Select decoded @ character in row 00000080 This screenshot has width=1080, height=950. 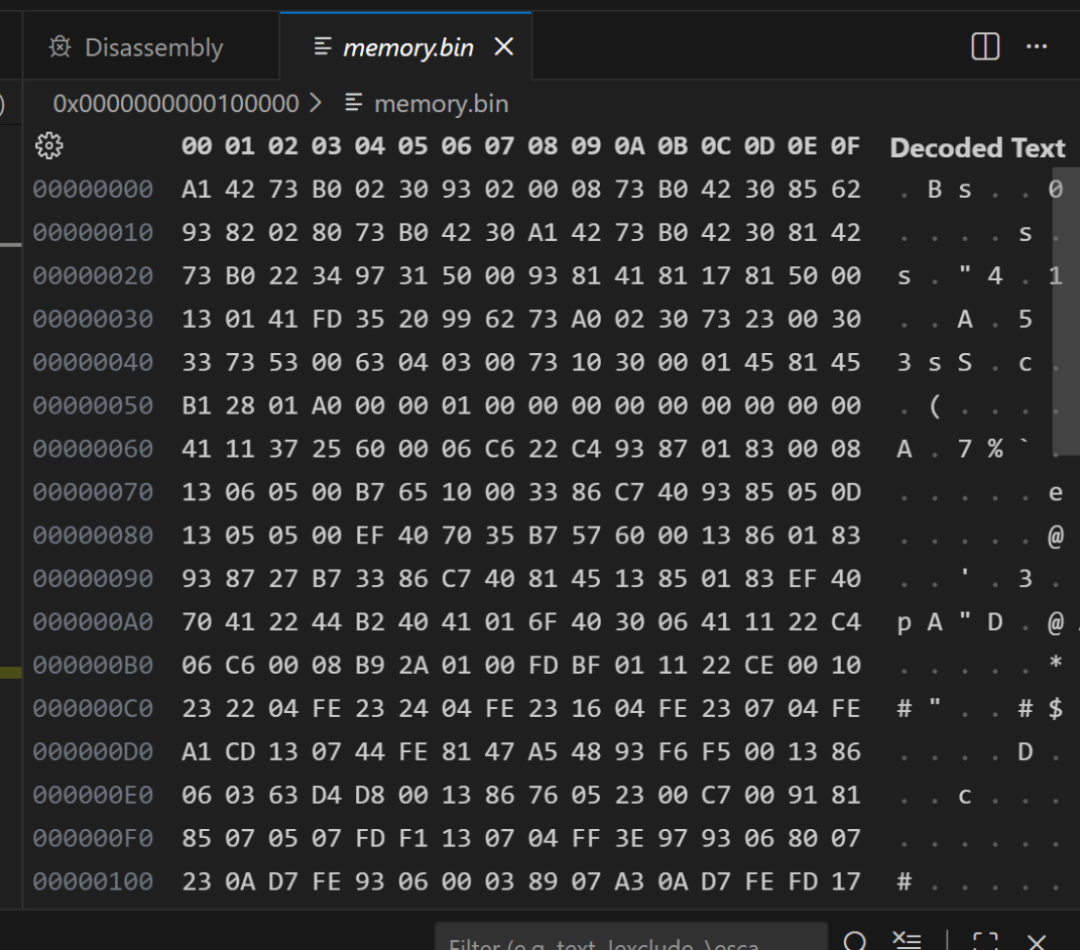pos(1055,535)
